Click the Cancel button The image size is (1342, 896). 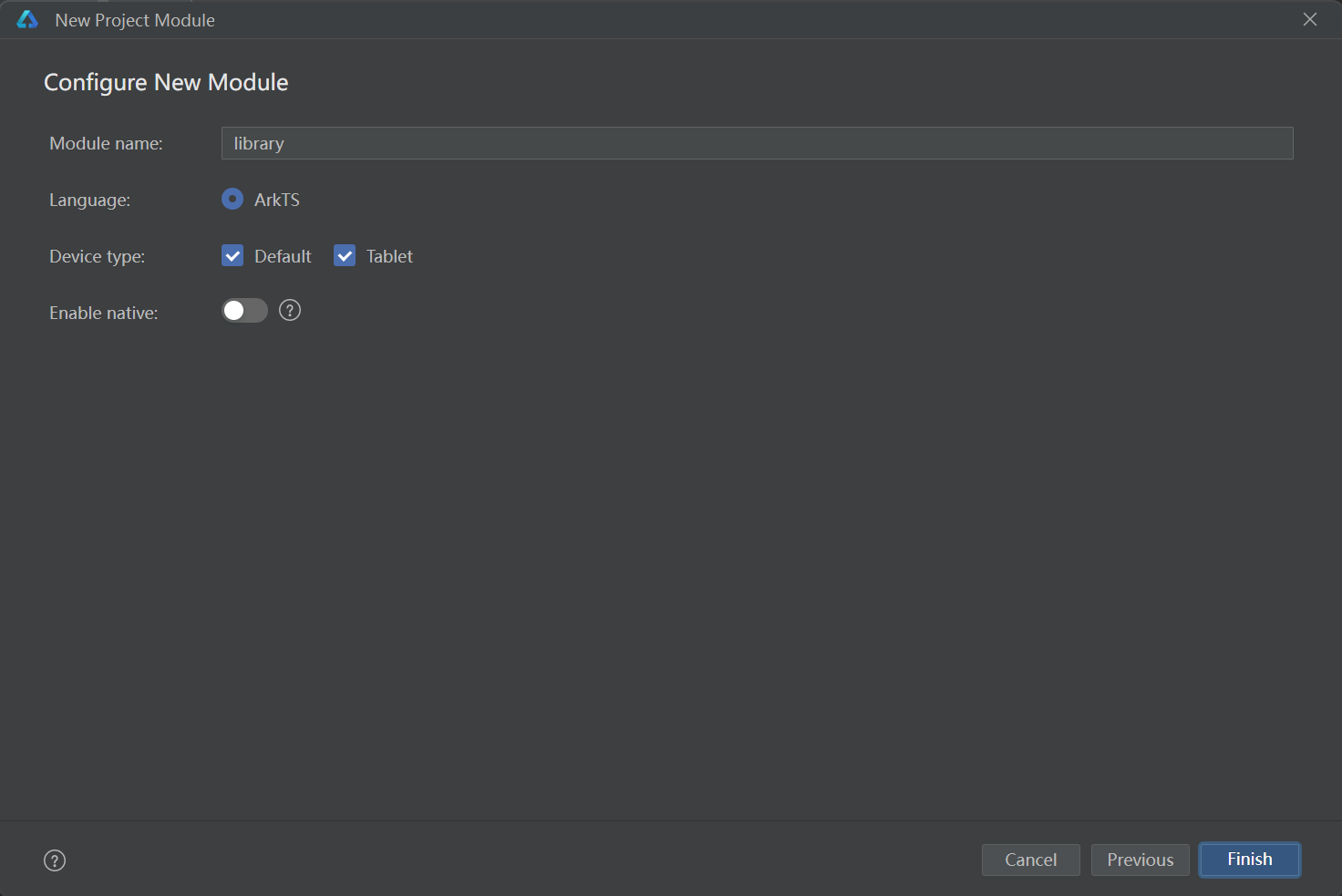(x=1030, y=860)
